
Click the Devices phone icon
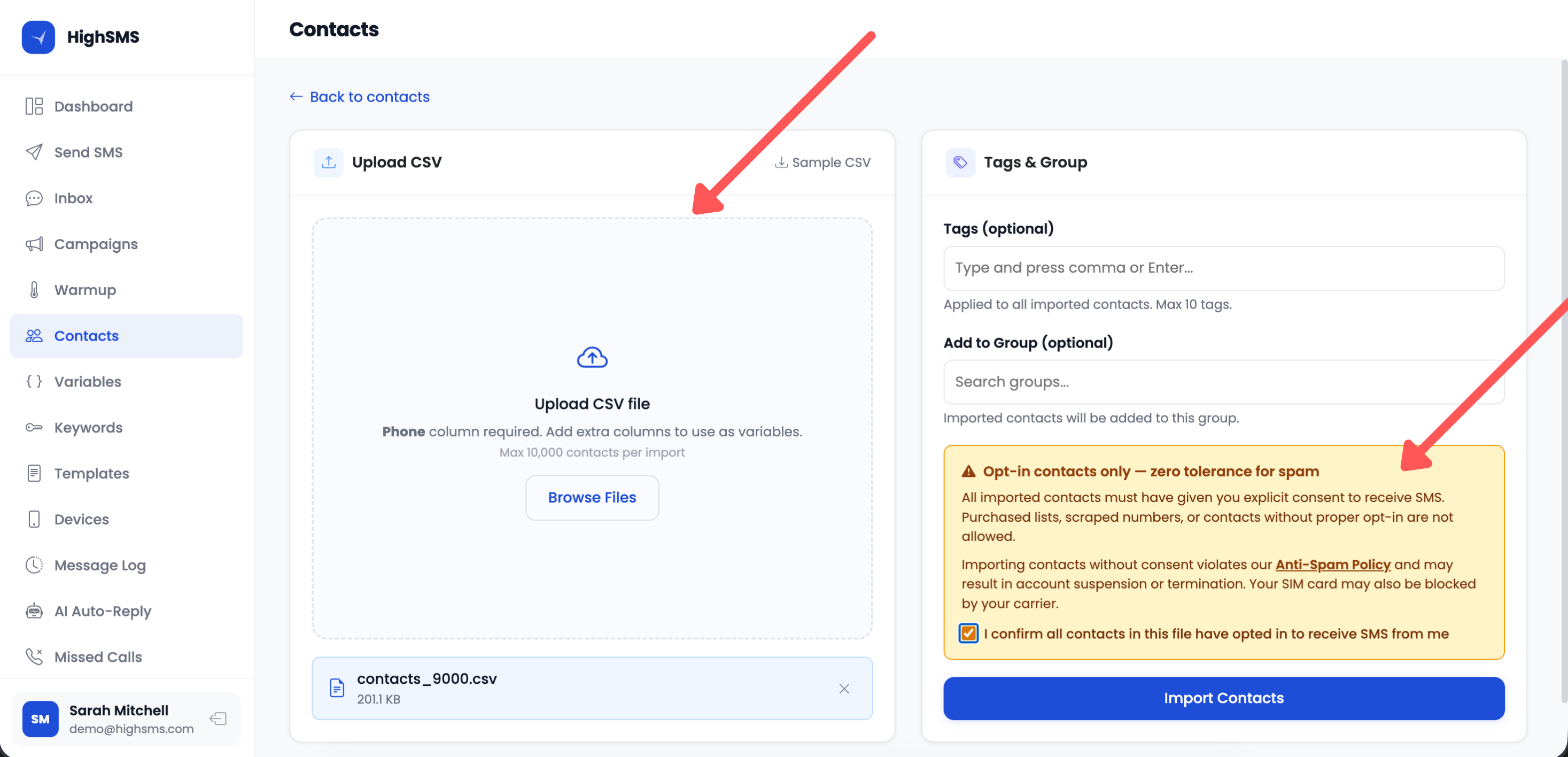click(34, 519)
